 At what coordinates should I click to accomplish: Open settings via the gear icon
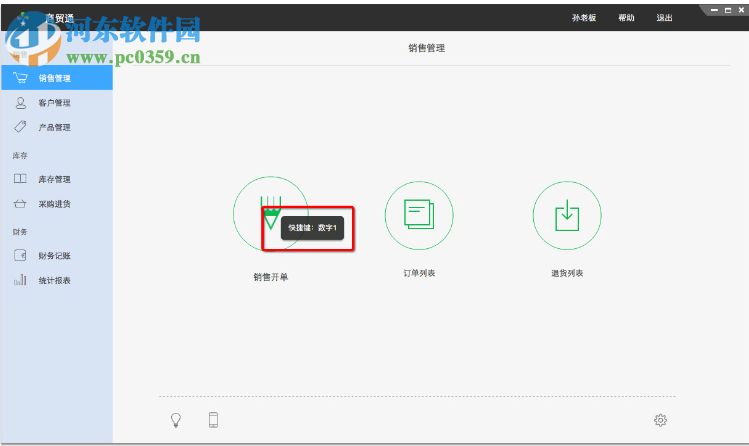660,420
